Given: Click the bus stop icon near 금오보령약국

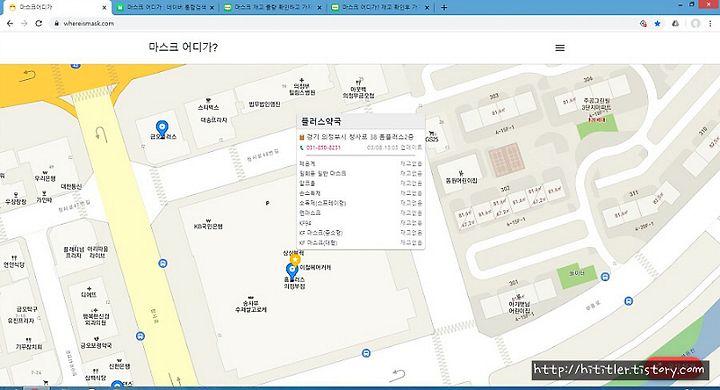Looking at the screenshot, I should (x=141, y=336).
